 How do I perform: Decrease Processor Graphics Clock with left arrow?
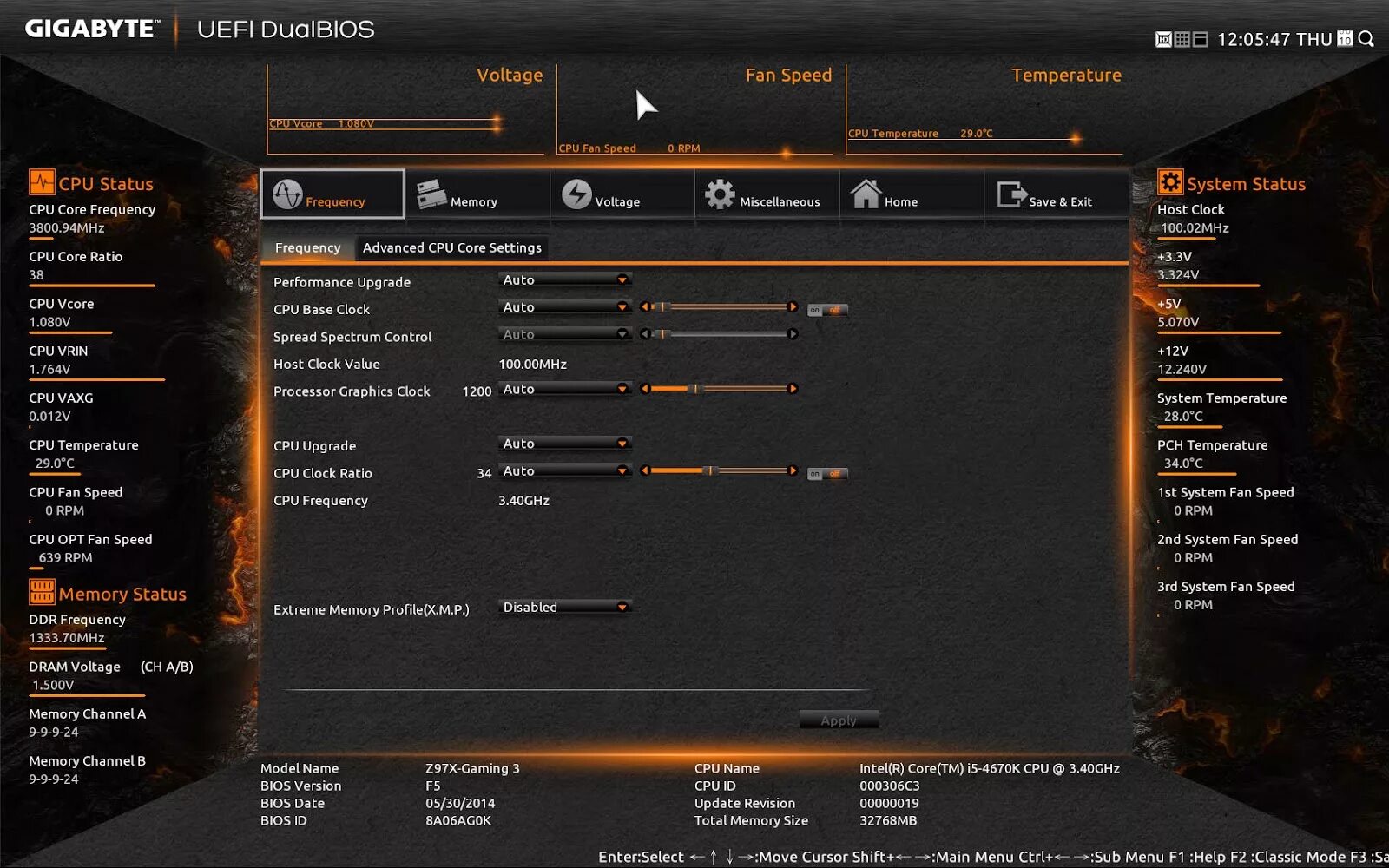[x=645, y=389]
